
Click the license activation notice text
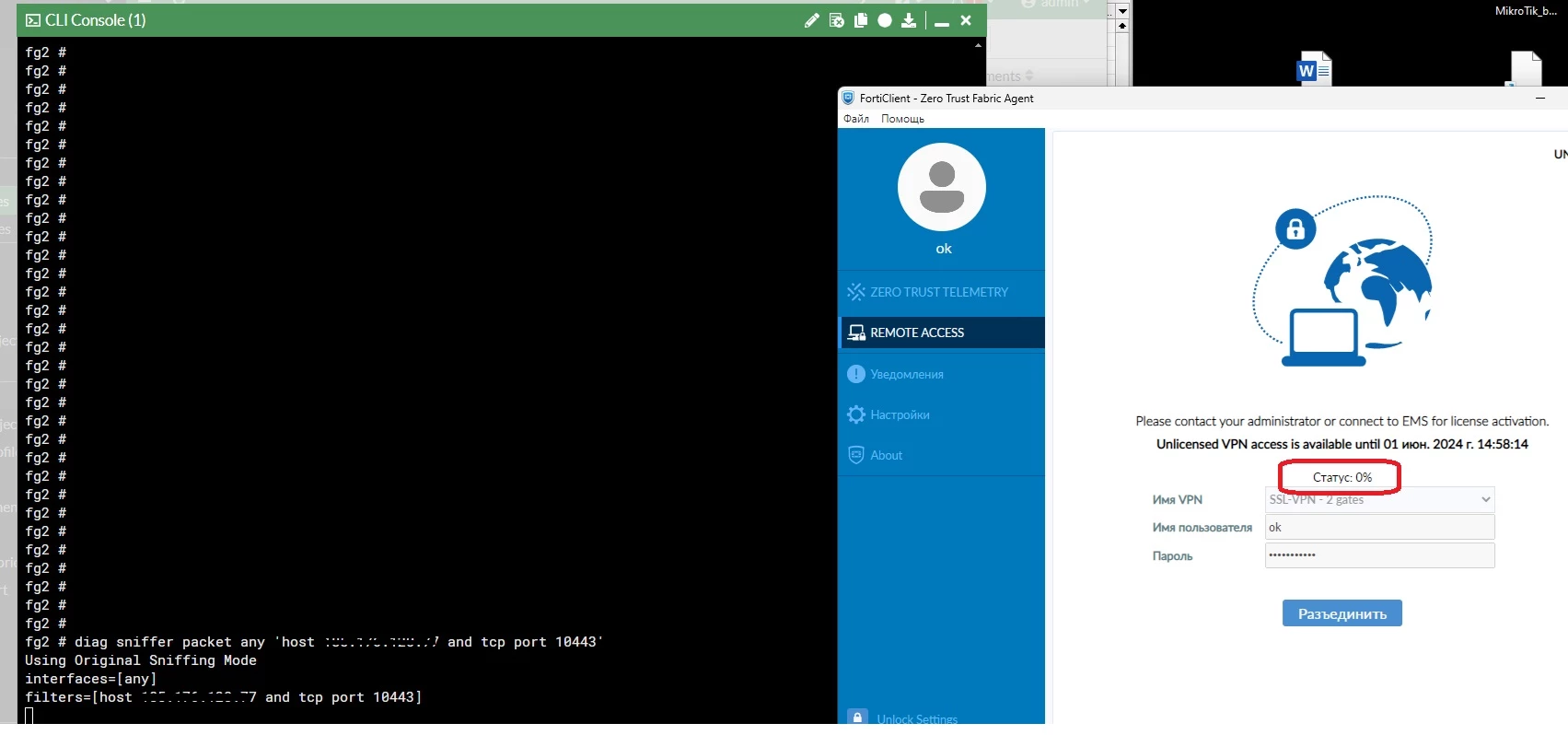click(x=1342, y=421)
